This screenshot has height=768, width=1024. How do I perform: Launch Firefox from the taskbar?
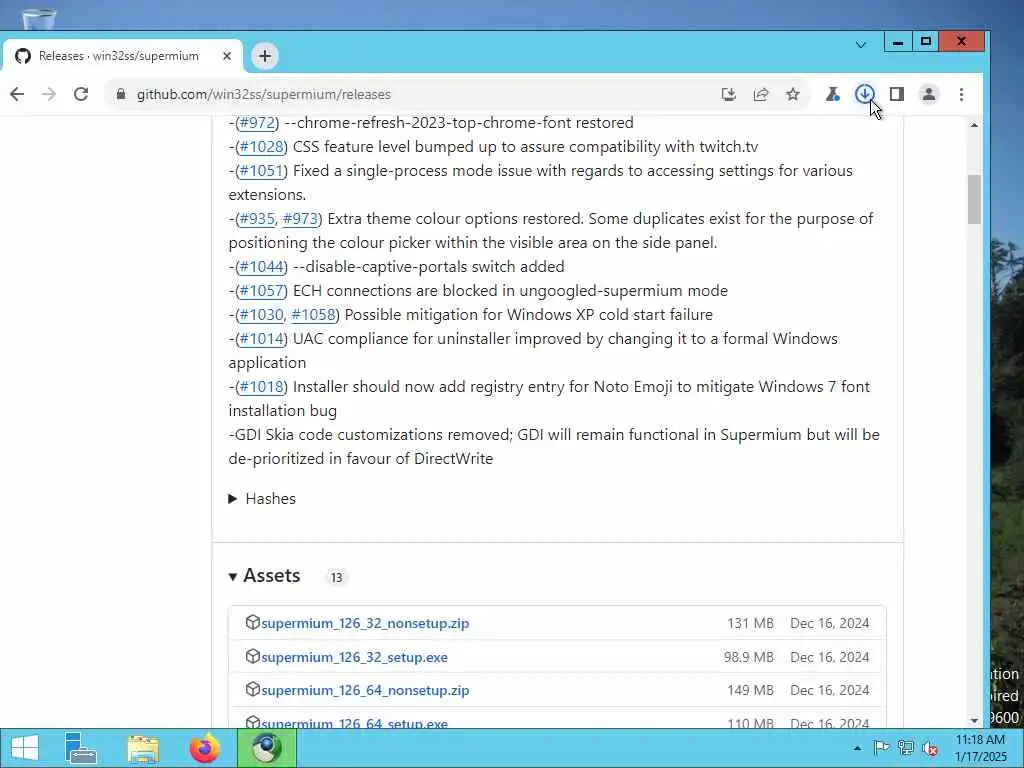tap(205, 748)
